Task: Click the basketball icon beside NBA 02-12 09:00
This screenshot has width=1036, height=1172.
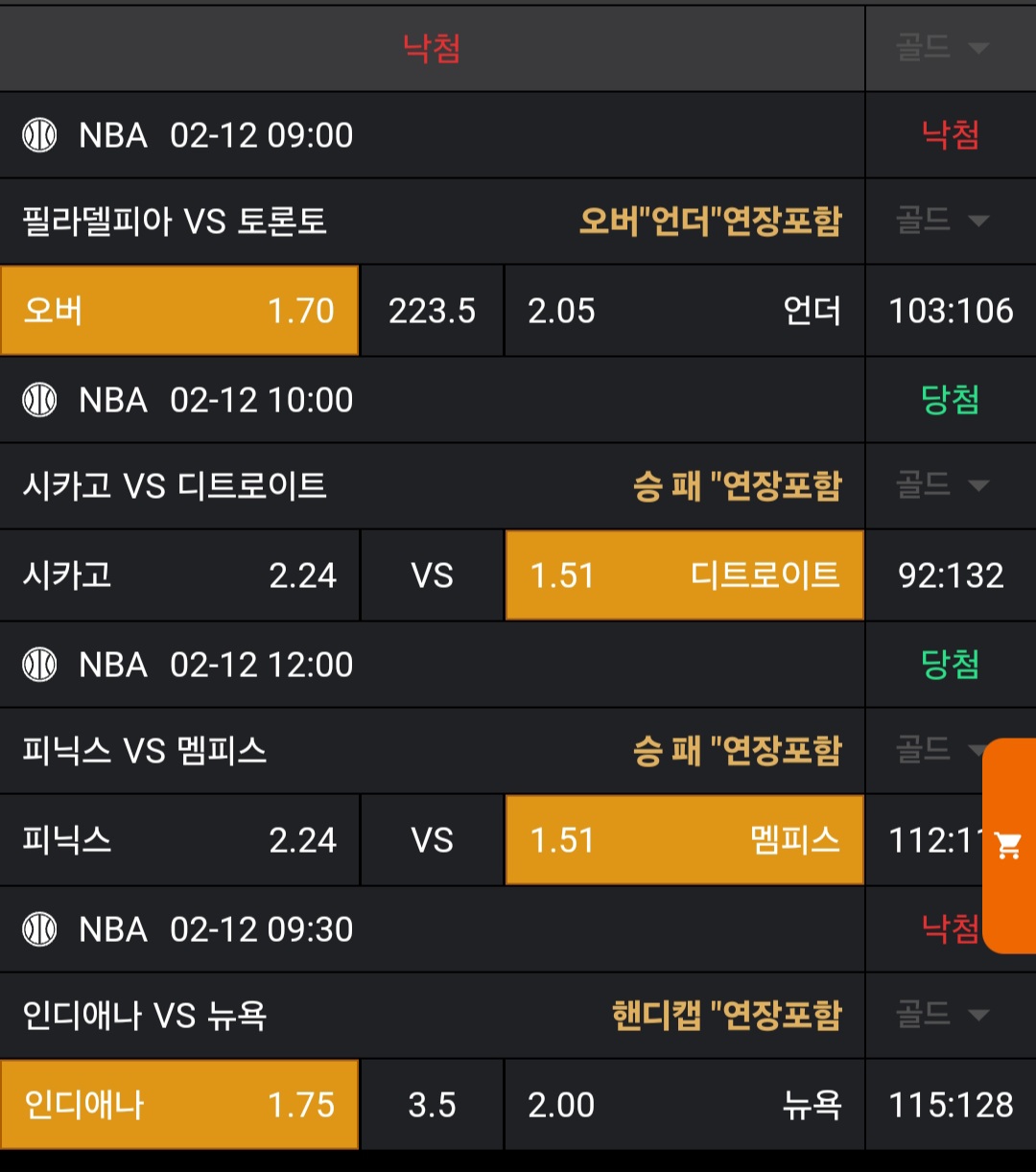Action: (40, 135)
